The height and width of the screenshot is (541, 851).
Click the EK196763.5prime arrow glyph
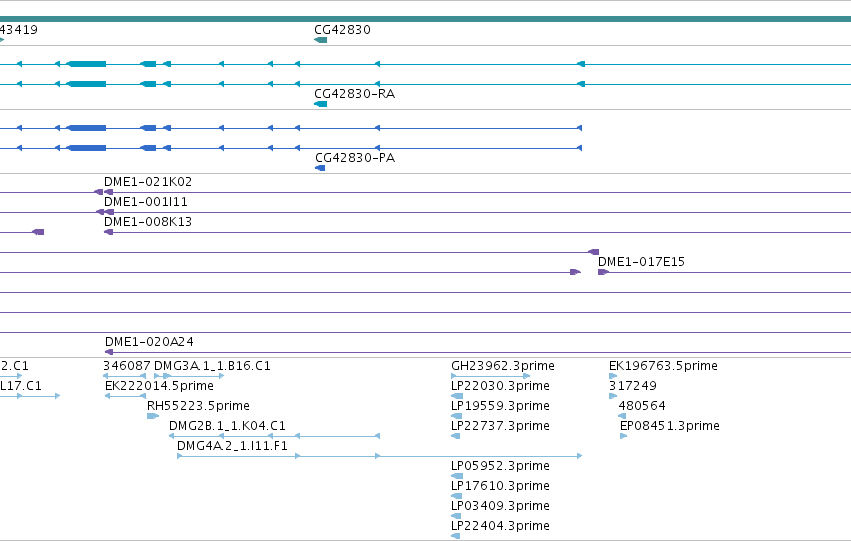click(x=613, y=376)
